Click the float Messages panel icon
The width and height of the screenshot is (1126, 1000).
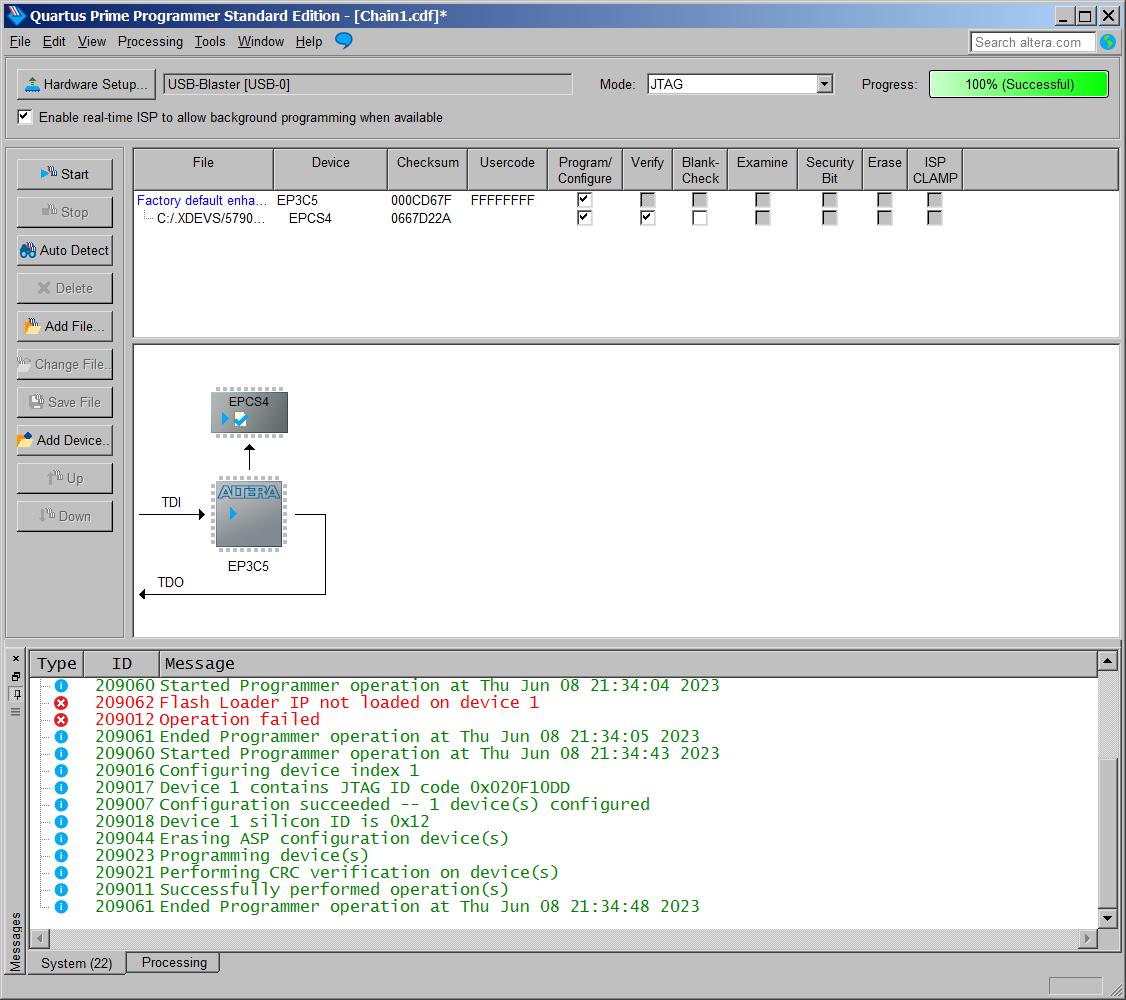[x=16, y=676]
